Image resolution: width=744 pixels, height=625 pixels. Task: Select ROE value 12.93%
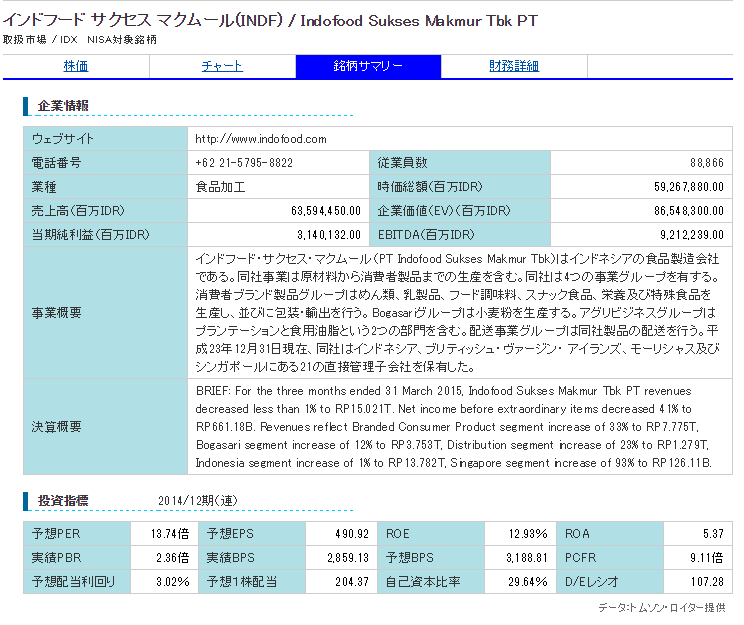tap(528, 534)
